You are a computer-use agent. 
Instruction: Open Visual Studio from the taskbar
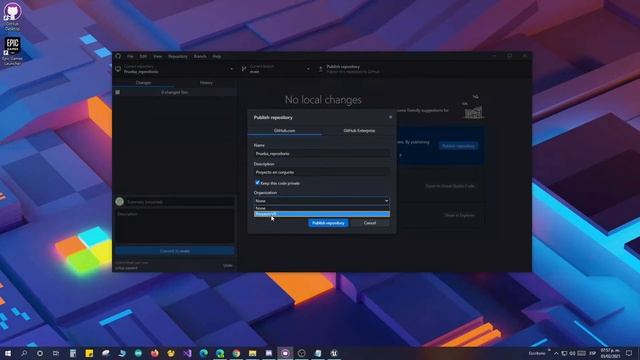point(187,353)
